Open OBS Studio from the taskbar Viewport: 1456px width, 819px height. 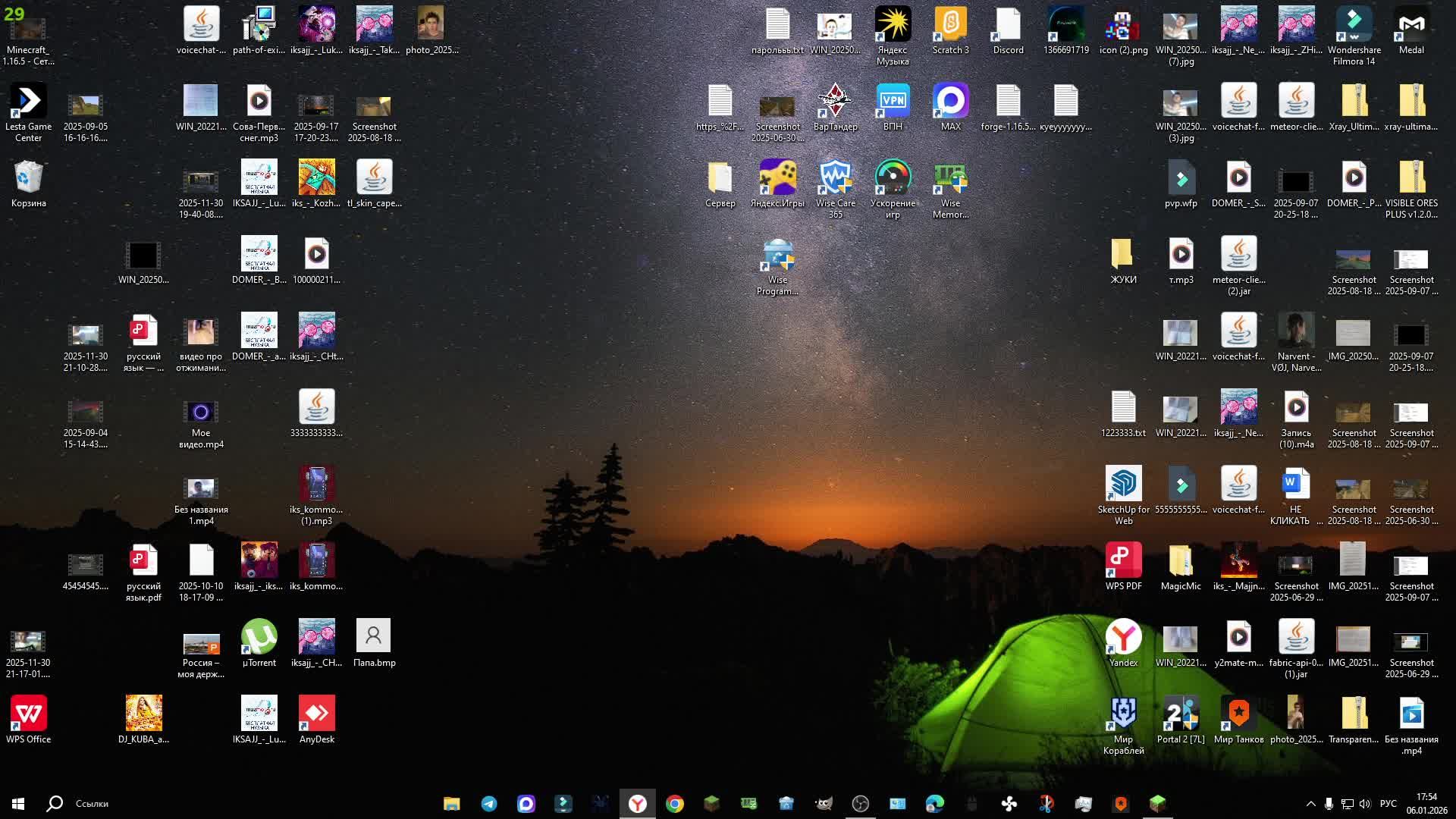click(x=860, y=803)
